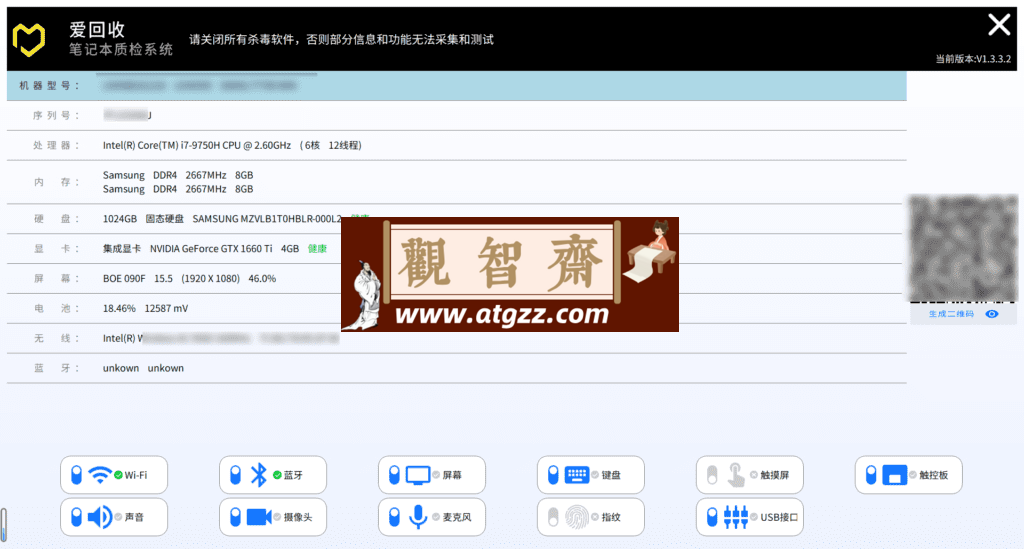The image size is (1024, 549).
Task: Click the Intel Core i7-9750H processor text
Action: click(232, 145)
